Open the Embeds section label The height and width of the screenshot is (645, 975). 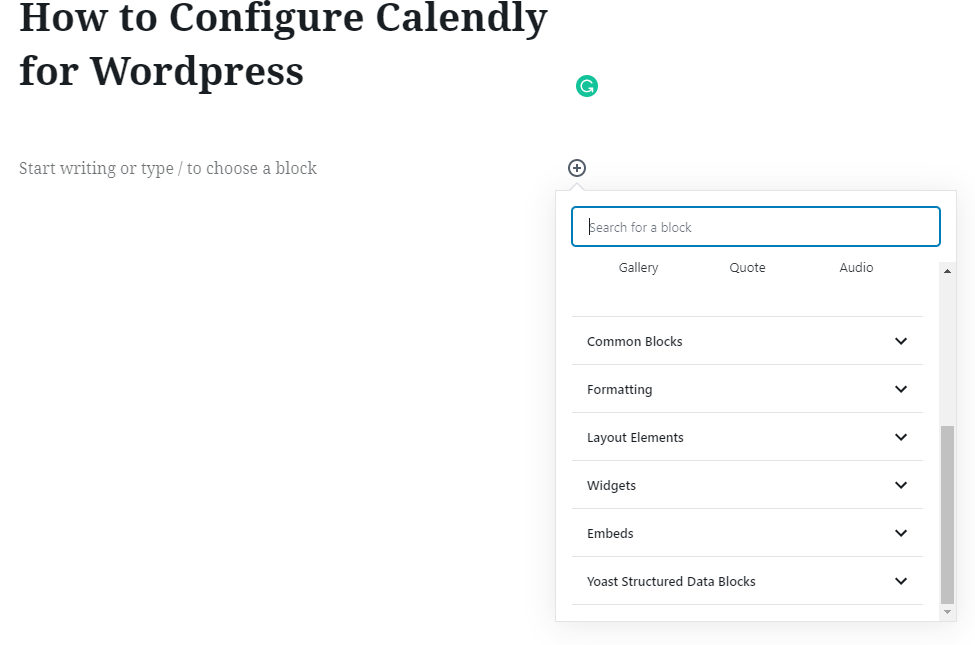(x=610, y=534)
